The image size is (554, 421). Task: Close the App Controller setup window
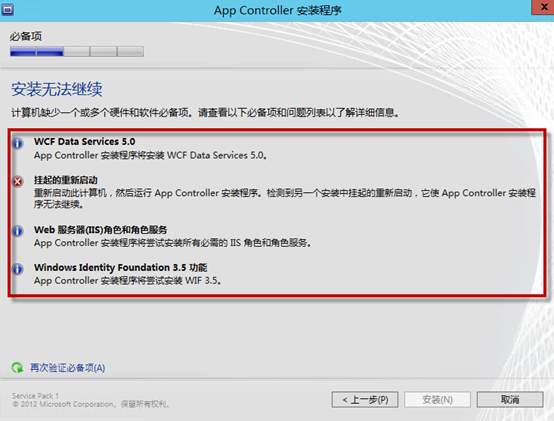point(543,7)
